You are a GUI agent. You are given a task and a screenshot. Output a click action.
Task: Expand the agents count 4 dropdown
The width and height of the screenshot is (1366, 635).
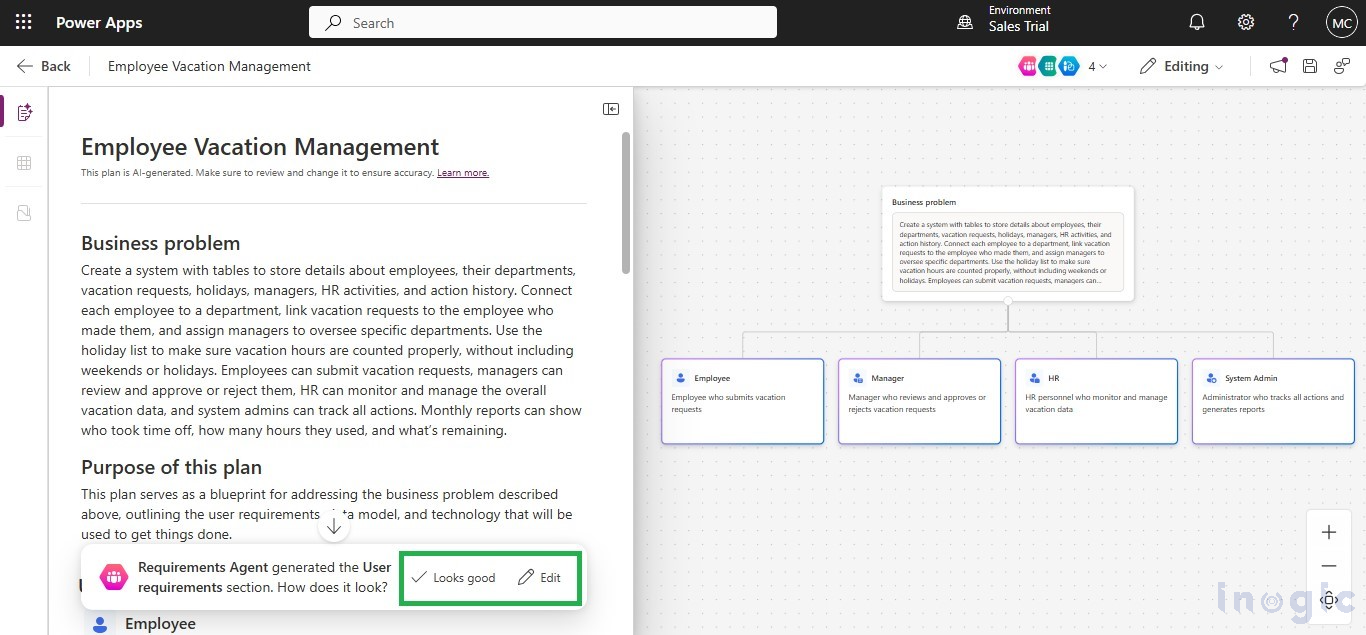tap(1097, 66)
